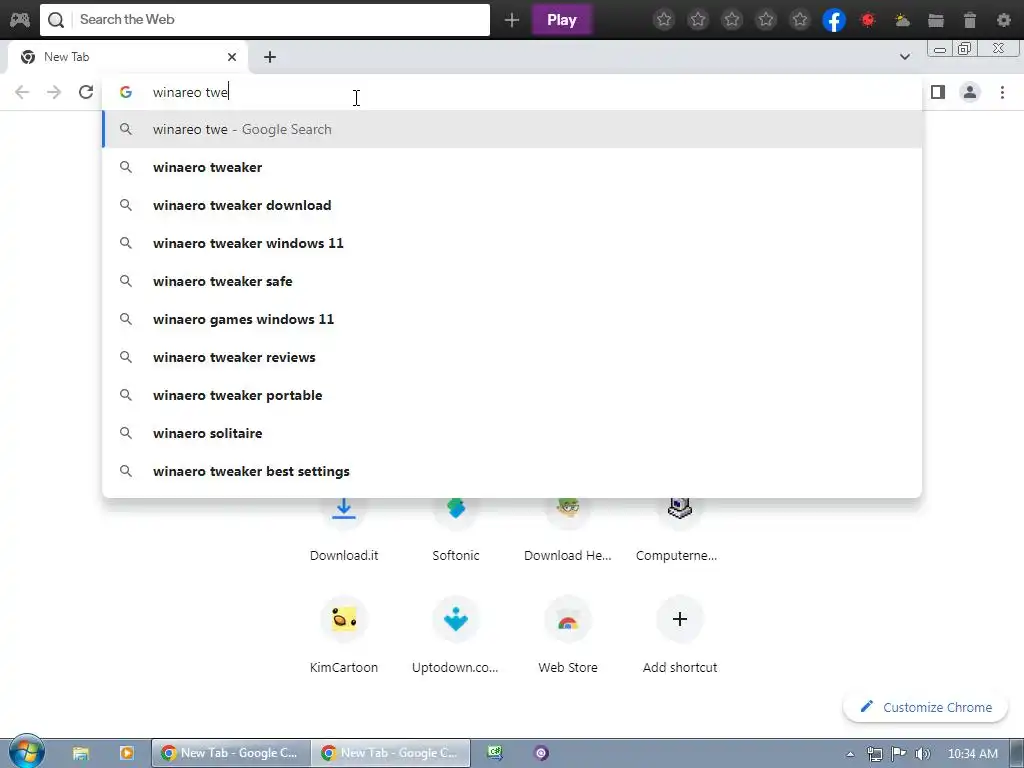
Task: Select suggestion 'winaero tweaker download'
Action: pyautogui.click(x=512, y=205)
